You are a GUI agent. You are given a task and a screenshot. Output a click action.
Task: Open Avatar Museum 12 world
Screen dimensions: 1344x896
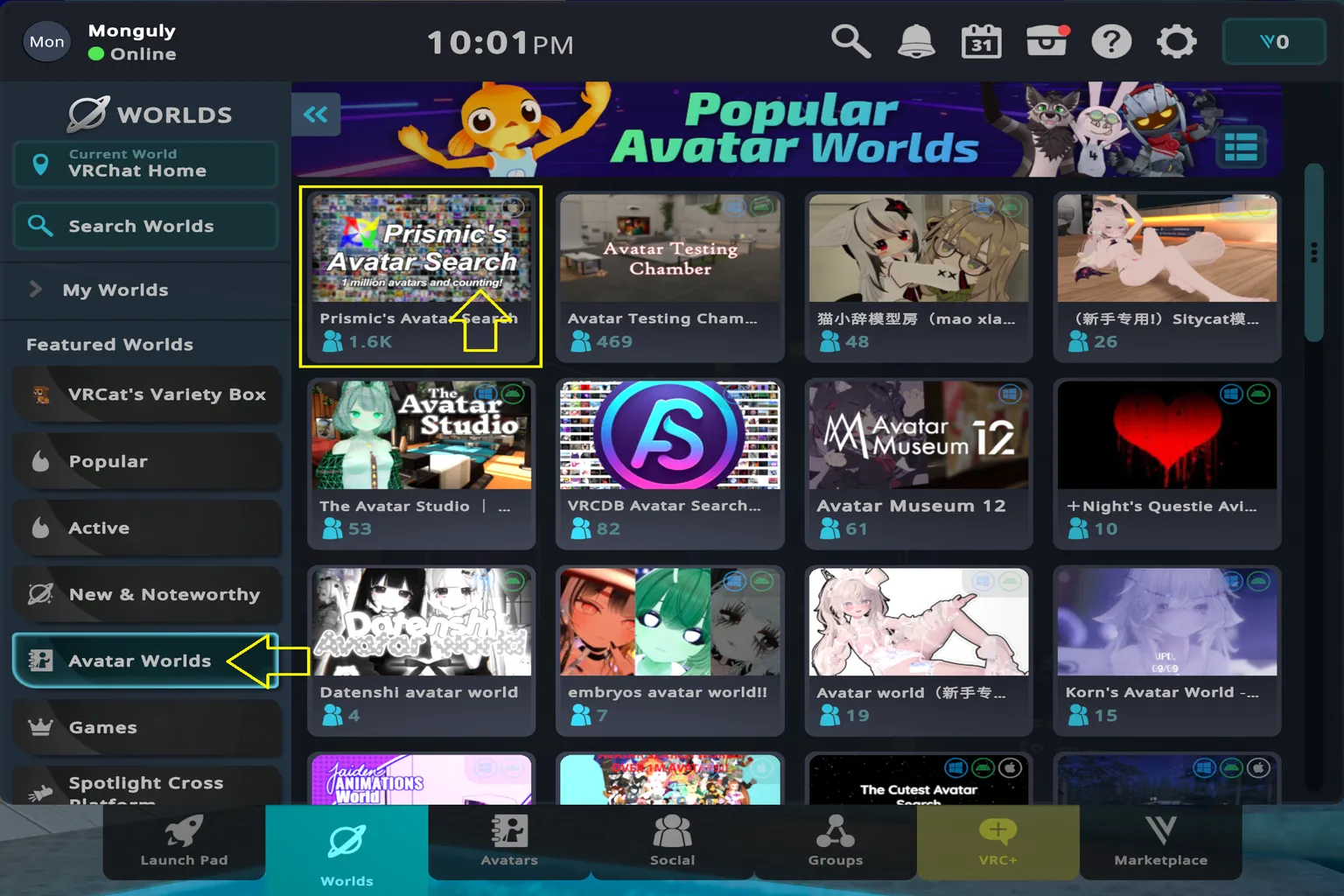tap(918, 464)
